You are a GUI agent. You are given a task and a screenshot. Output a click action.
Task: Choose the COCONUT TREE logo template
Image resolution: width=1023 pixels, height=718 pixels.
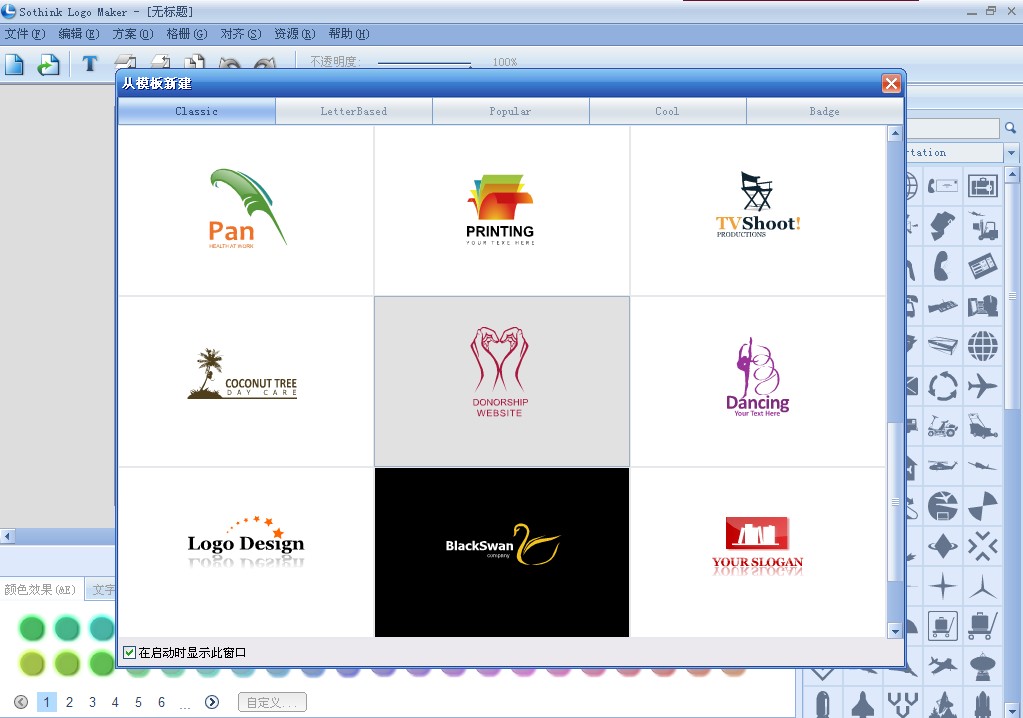pyautogui.click(x=246, y=381)
